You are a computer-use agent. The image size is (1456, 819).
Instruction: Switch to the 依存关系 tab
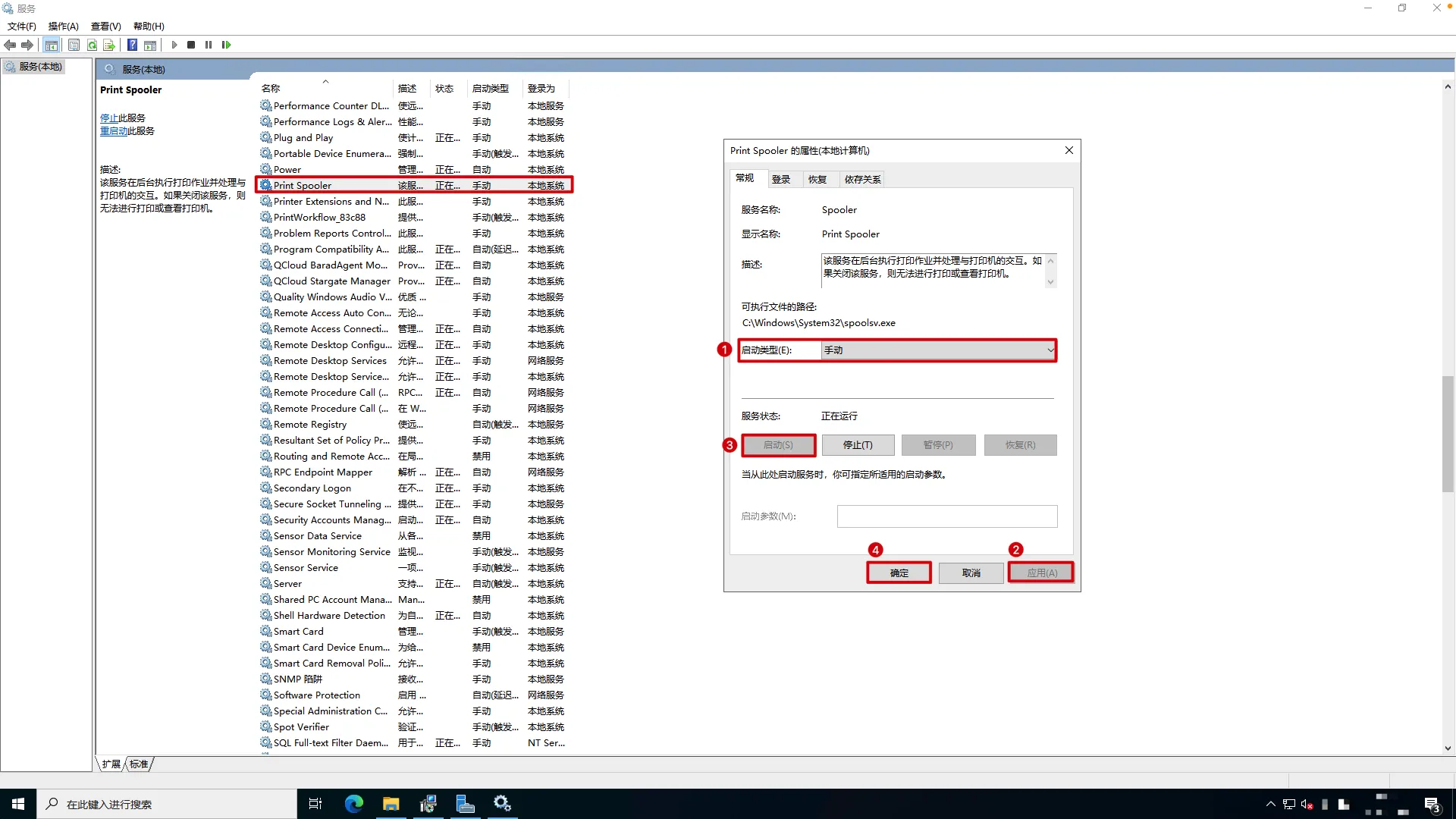coord(862,180)
